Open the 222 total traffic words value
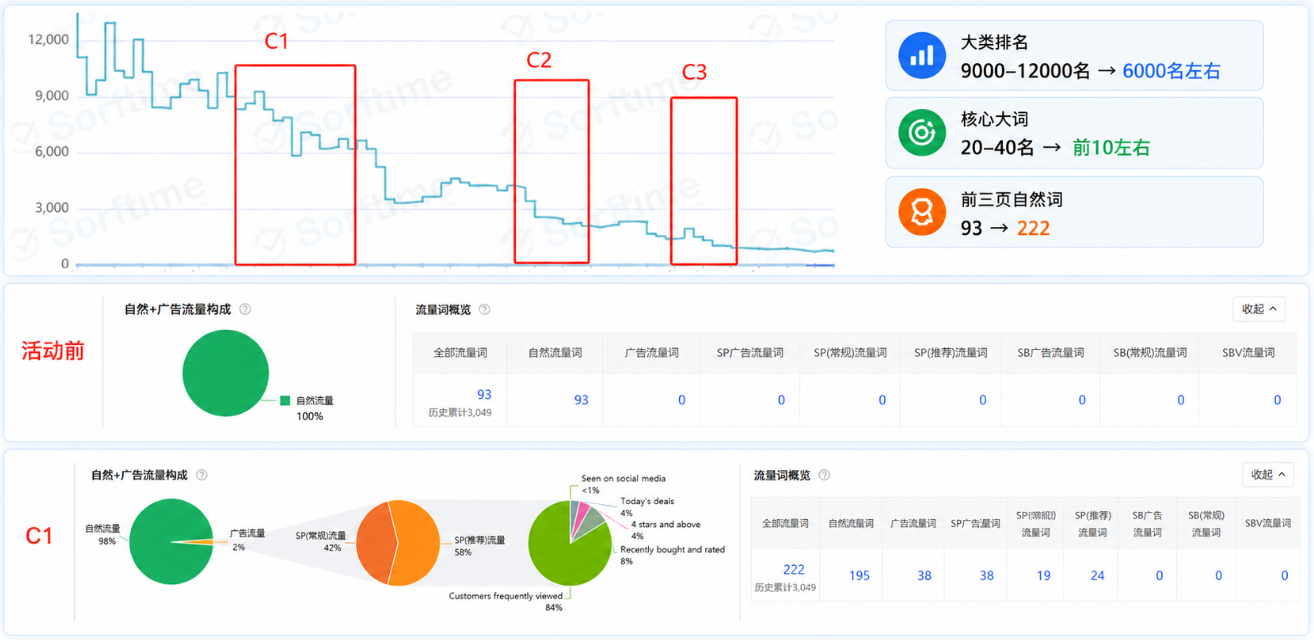1314x640 pixels. click(794, 570)
